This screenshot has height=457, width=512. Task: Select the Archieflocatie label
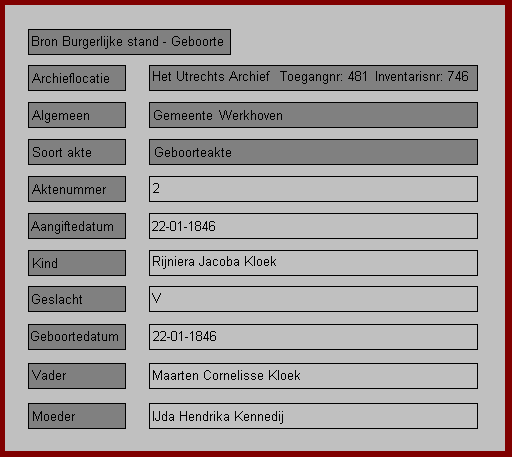point(77,78)
